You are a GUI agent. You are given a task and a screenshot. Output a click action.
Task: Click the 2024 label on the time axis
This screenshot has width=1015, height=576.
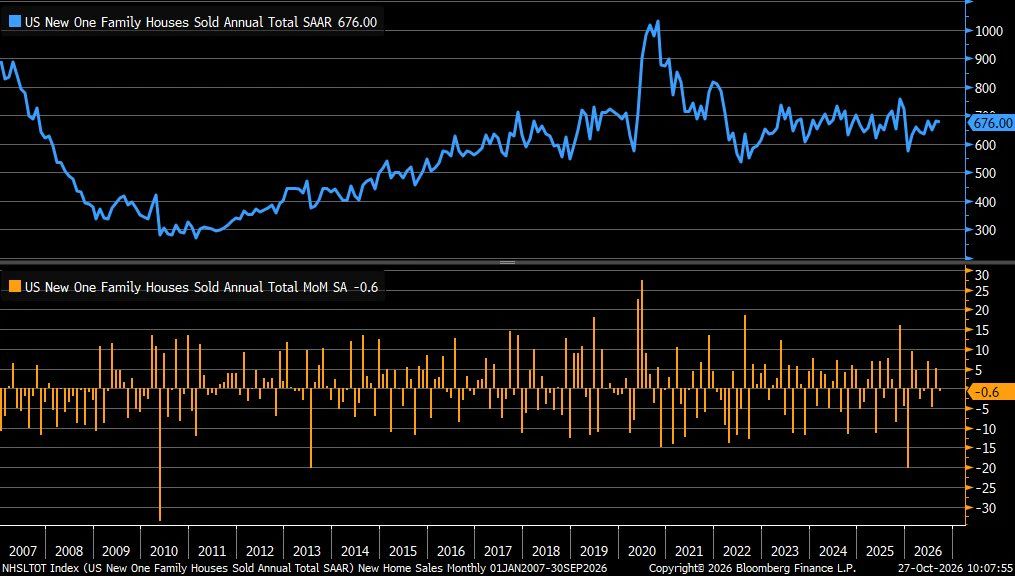(833, 551)
